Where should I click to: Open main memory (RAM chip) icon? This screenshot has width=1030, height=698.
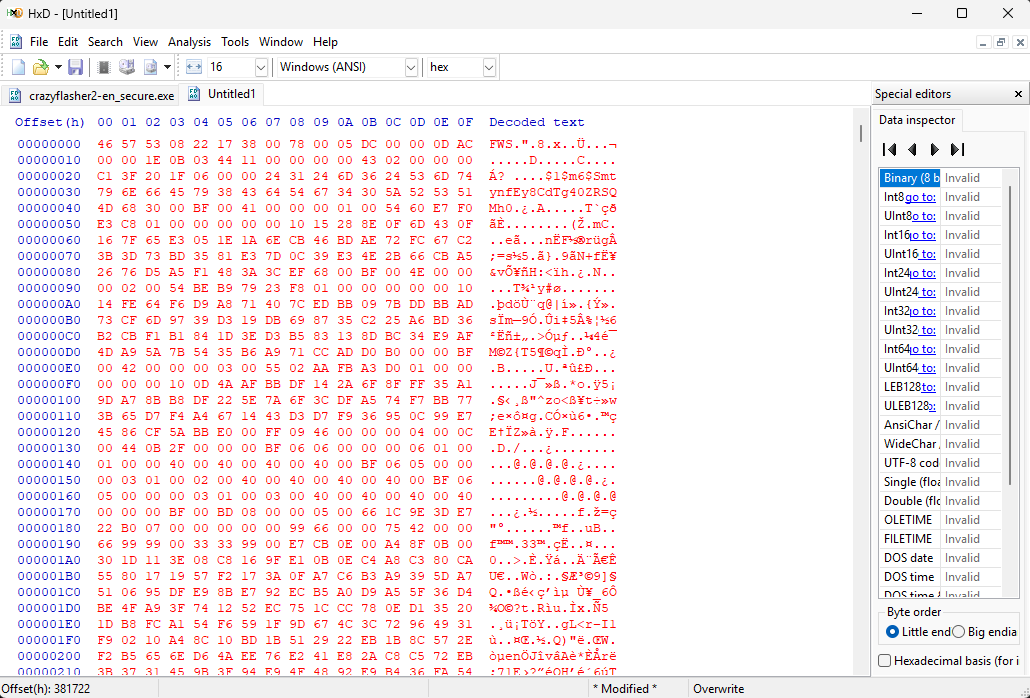(x=103, y=67)
